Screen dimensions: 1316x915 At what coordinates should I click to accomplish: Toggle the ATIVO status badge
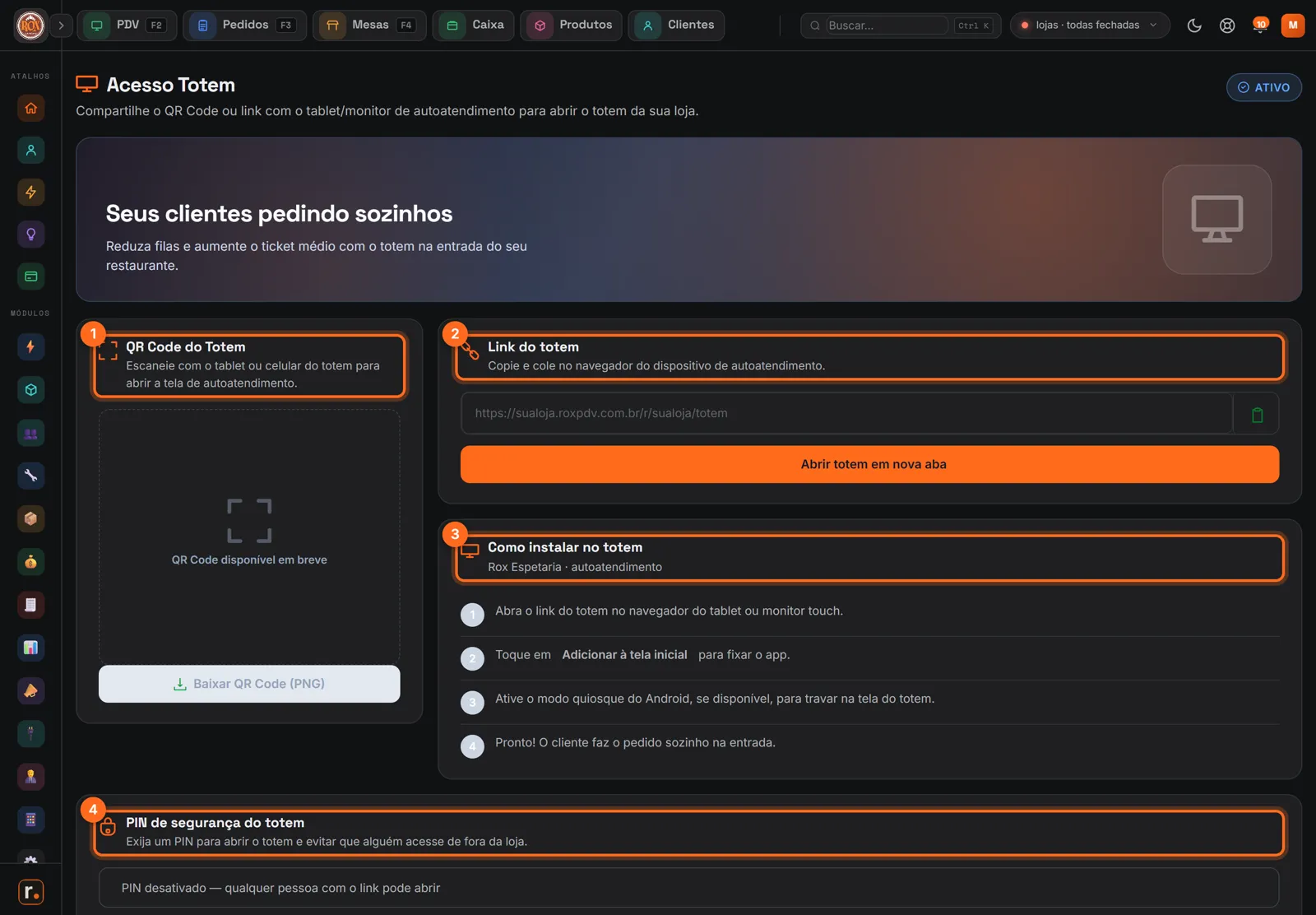pyautogui.click(x=1263, y=87)
